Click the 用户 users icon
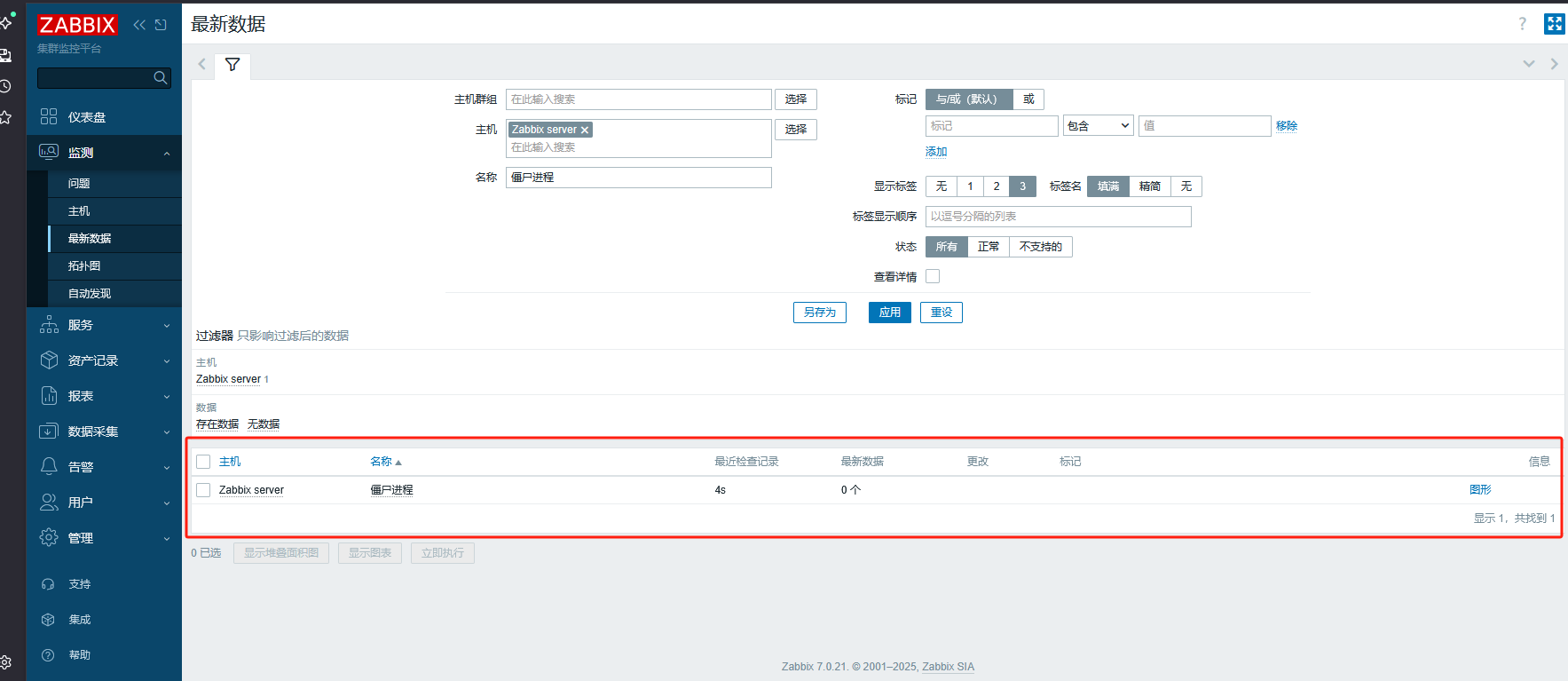Screen dimensions: 1568x681 pos(49,503)
